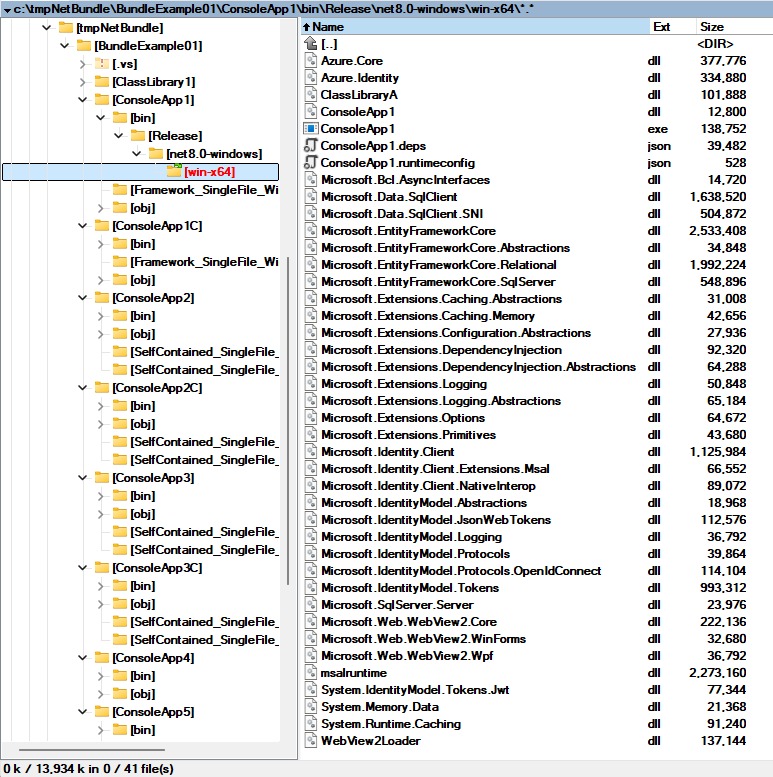Click the Release folder icon

click(138, 136)
